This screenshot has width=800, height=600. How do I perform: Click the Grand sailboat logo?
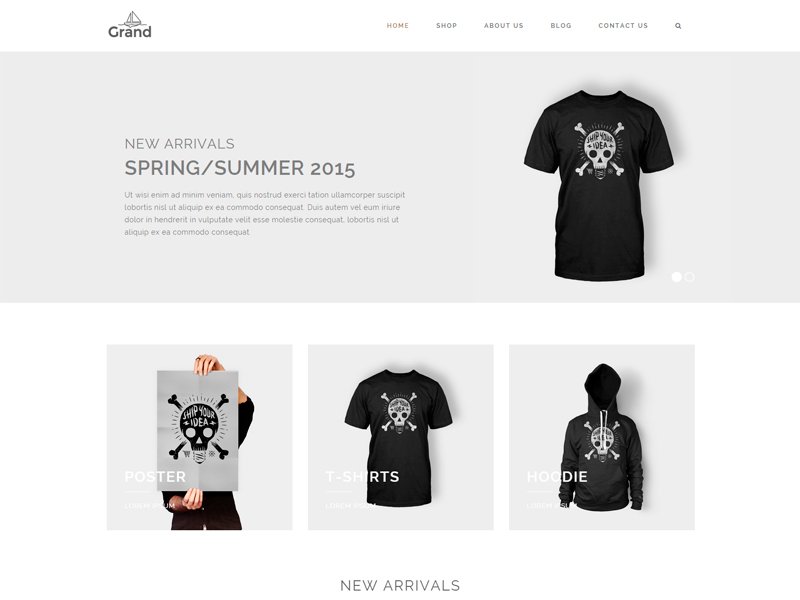coord(130,25)
